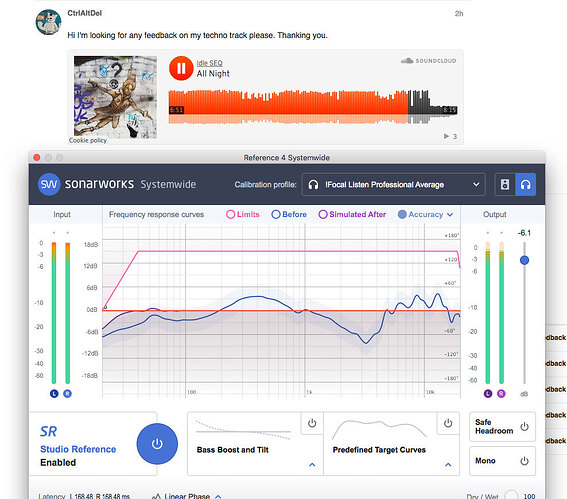
Task: Toggle Bass Boost and Tilt power
Action: click(x=312, y=423)
